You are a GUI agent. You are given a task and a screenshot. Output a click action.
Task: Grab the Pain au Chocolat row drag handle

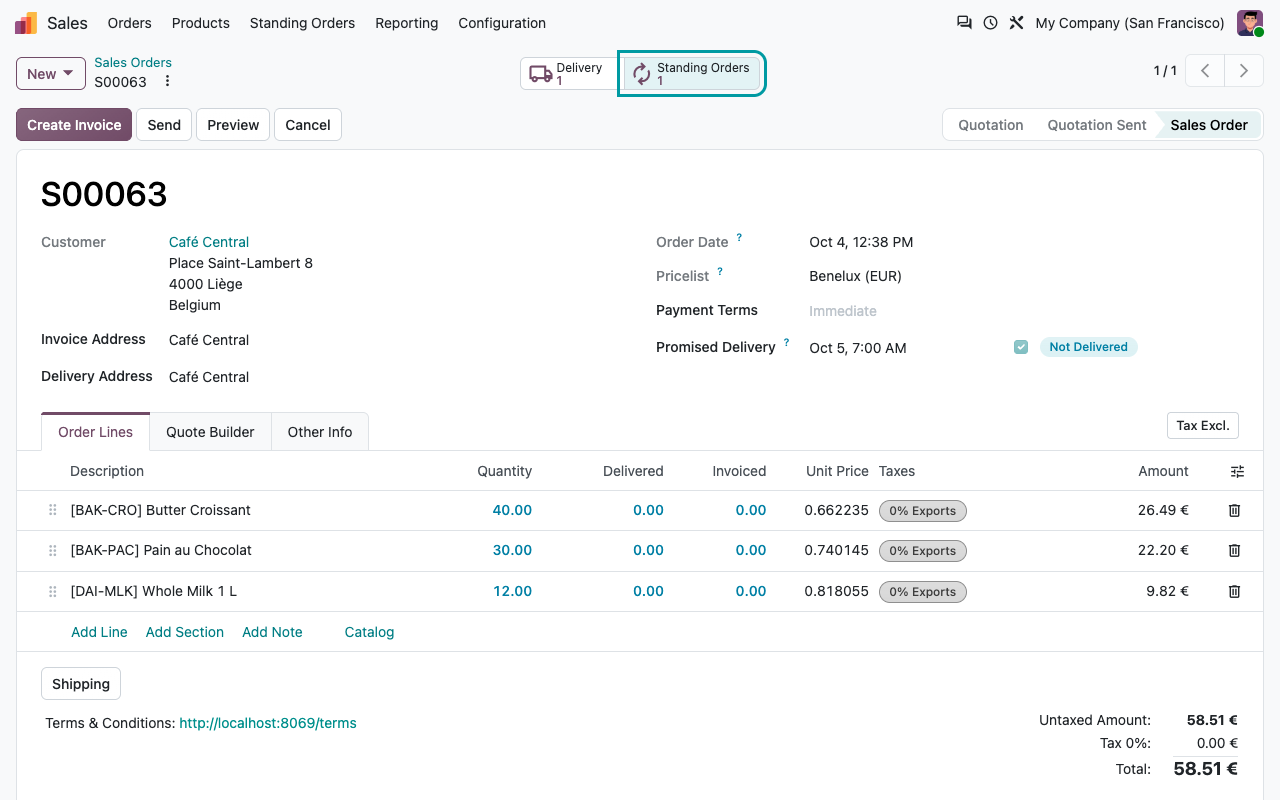click(x=52, y=550)
